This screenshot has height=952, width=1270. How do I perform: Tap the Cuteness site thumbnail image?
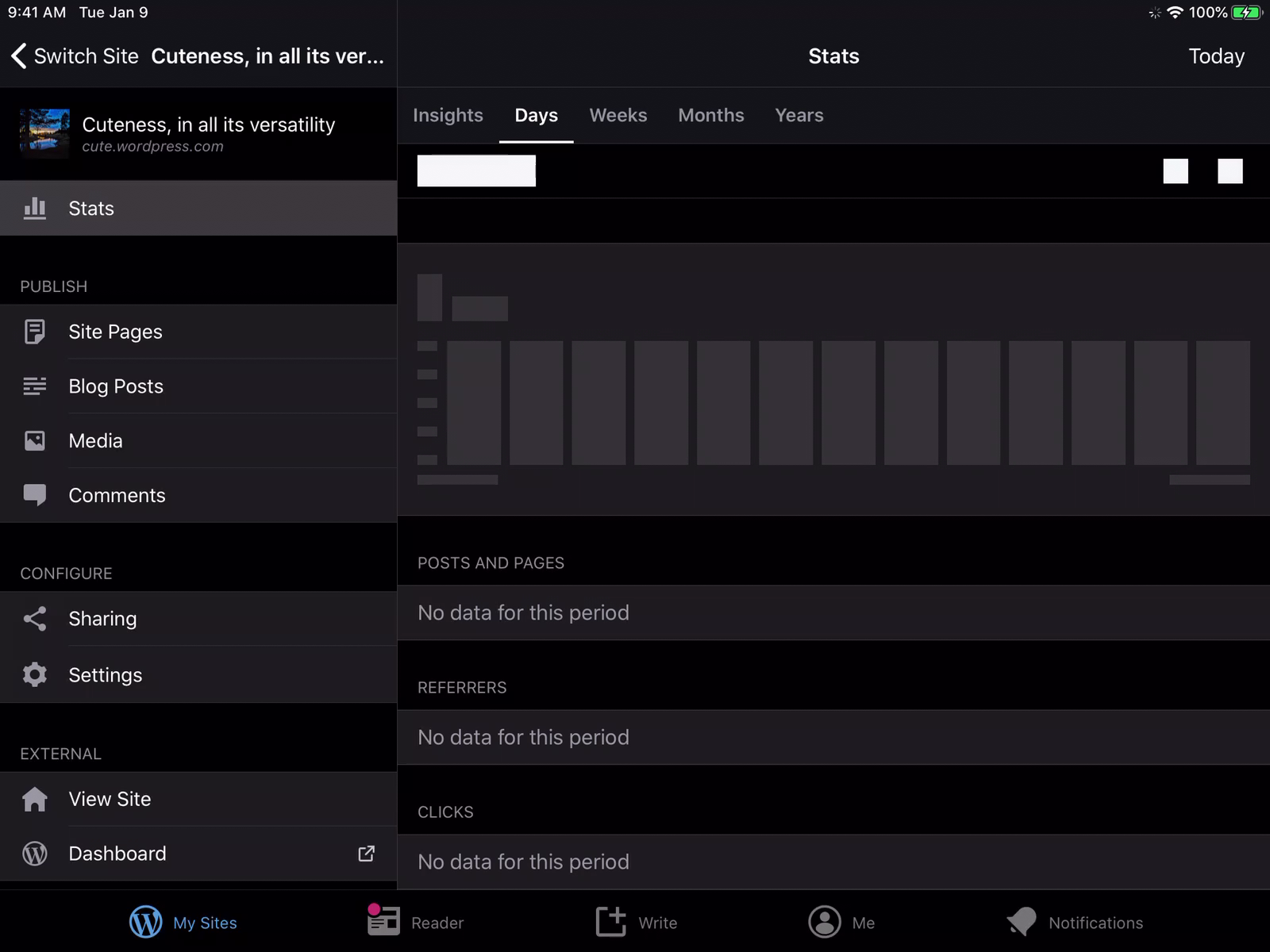44,133
